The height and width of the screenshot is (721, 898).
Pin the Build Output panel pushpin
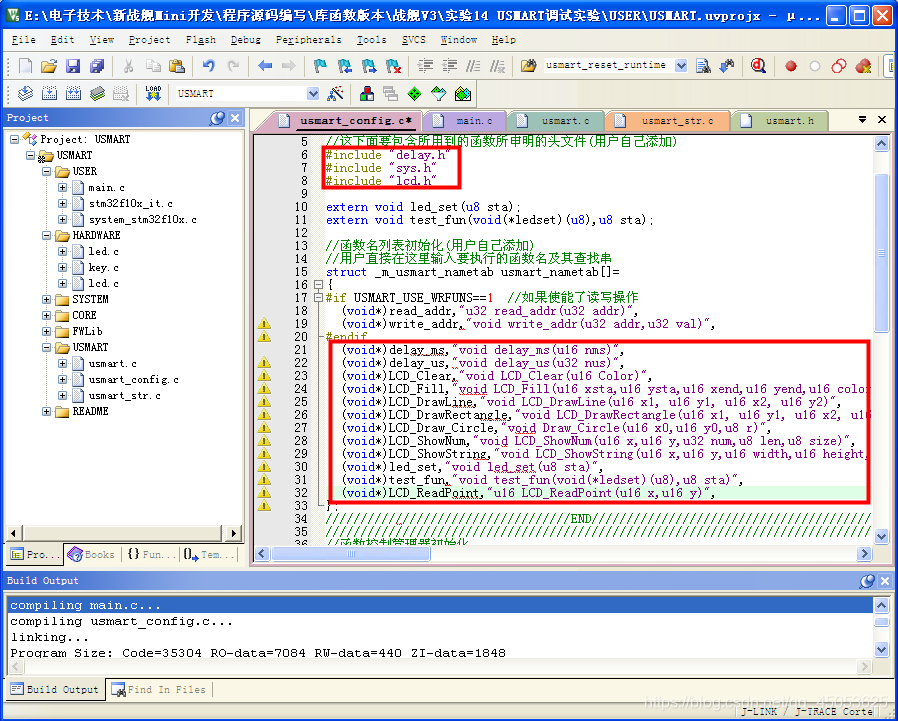click(867, 581)
